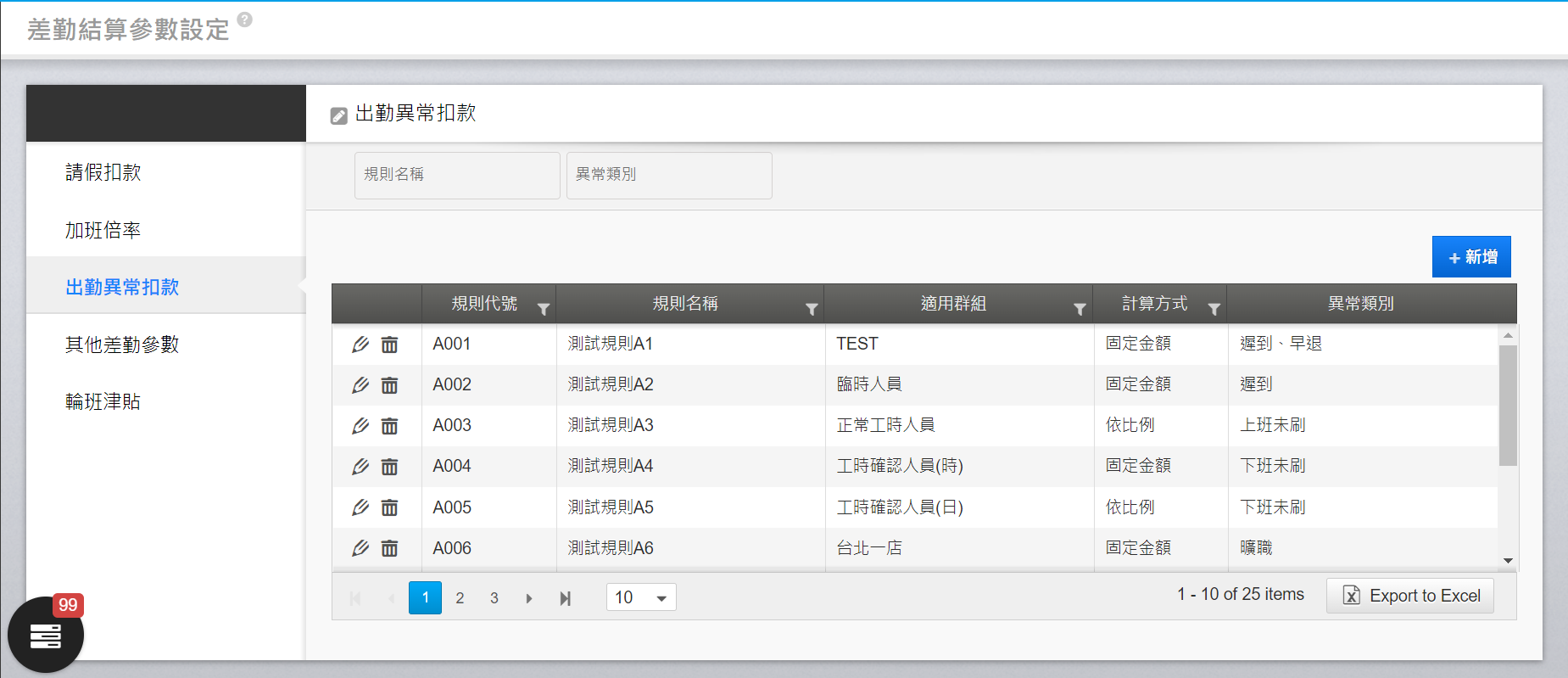Go to page 2 of results
The height and width of the screenshot is (678, 1568).
(x=460, y=598)
